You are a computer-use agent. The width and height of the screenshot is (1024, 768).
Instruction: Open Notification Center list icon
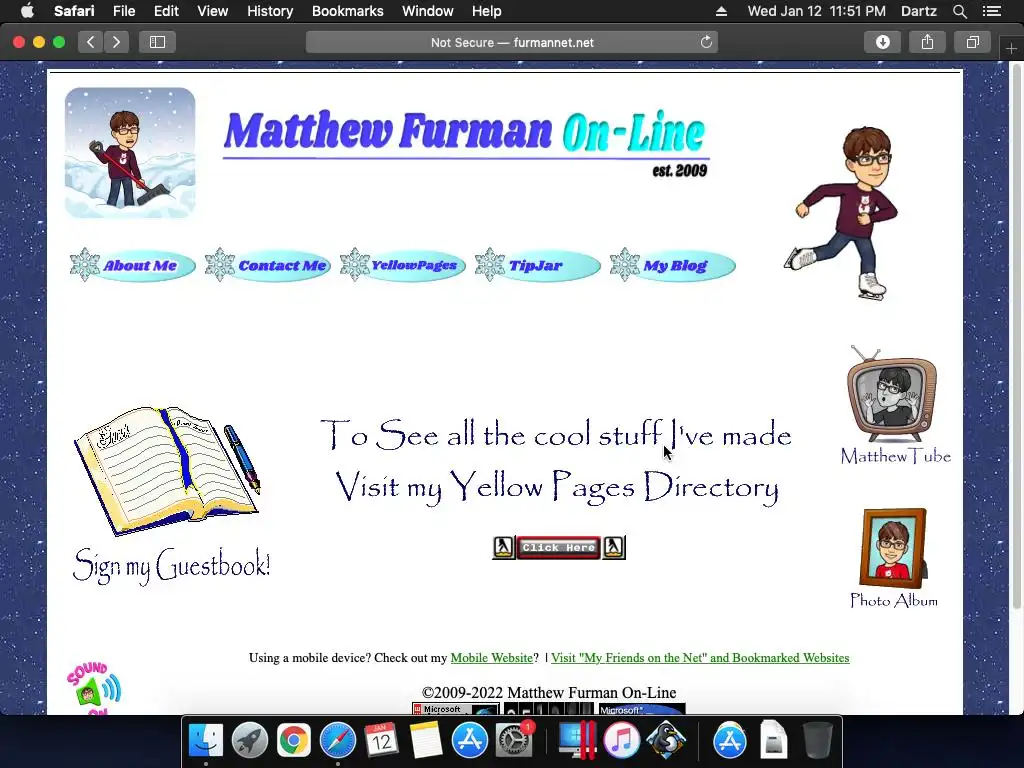tap(992, 11)
